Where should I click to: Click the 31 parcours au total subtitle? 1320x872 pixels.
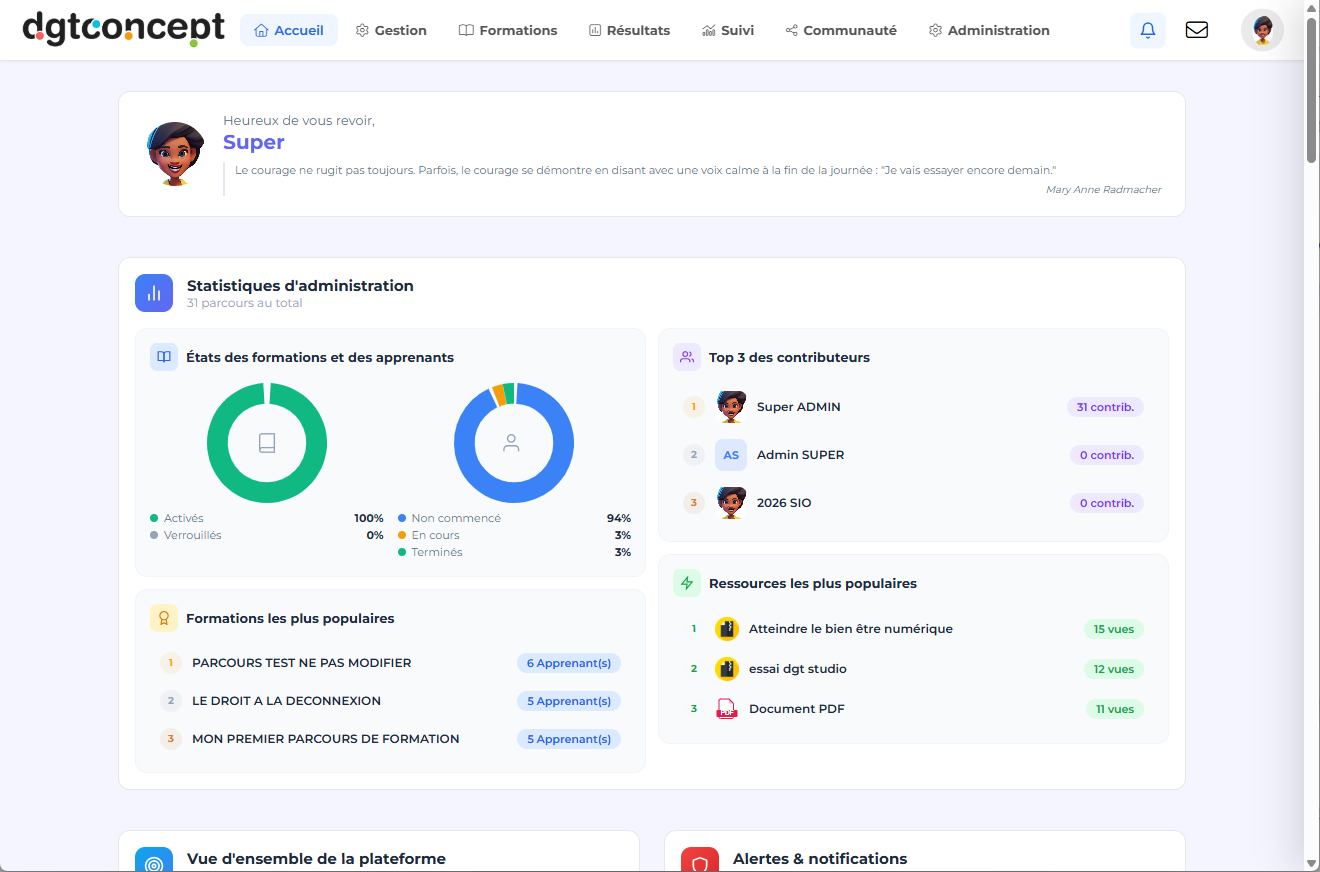pyautogui.click(x=245, y=303)
